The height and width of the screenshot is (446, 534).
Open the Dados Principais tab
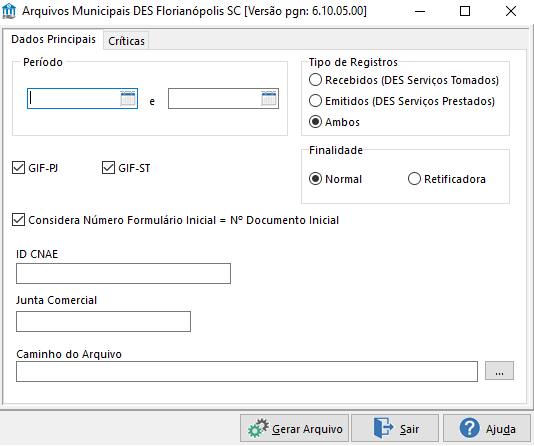(53, 39)
